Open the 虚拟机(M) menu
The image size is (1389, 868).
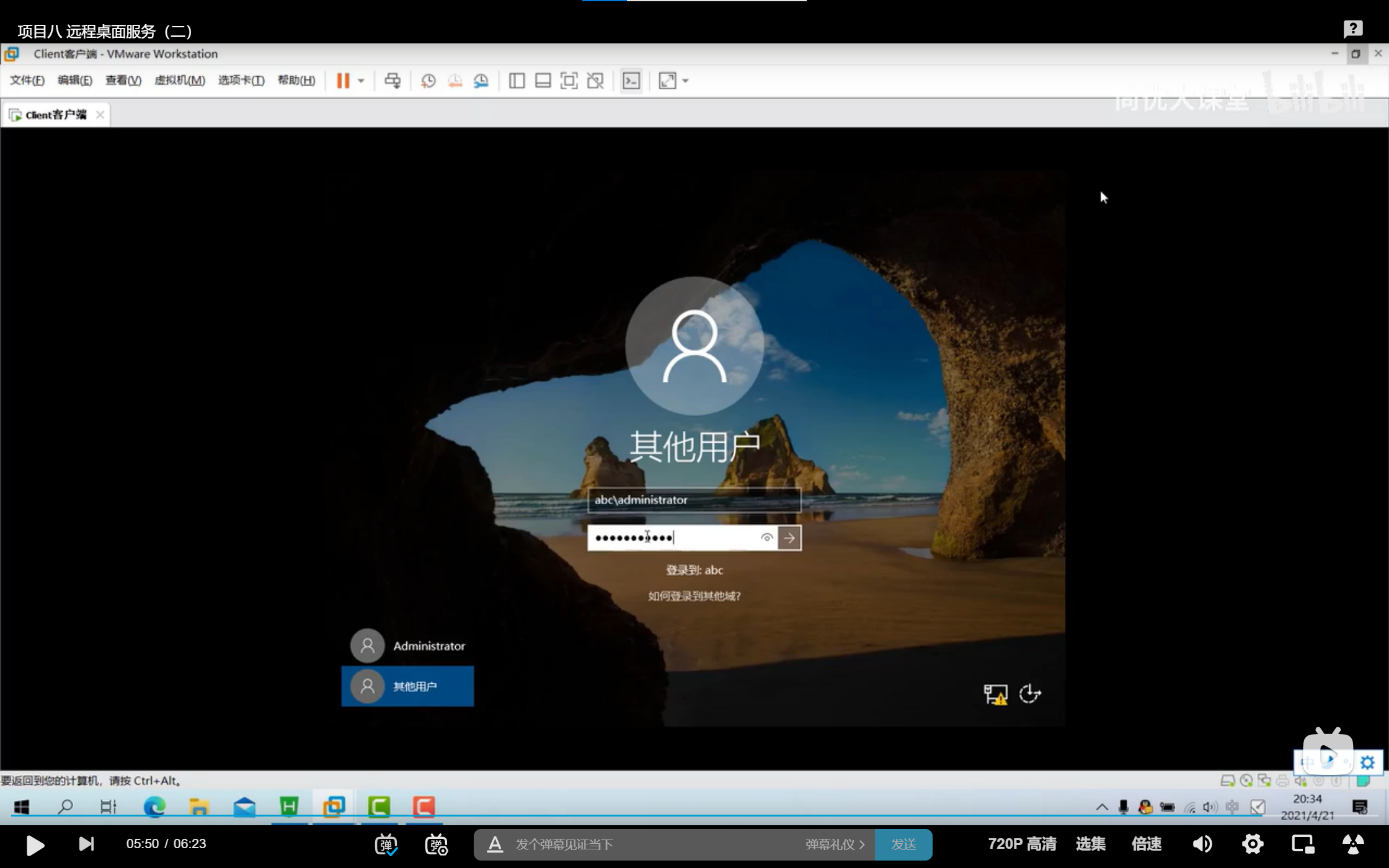tap(179, 81)
